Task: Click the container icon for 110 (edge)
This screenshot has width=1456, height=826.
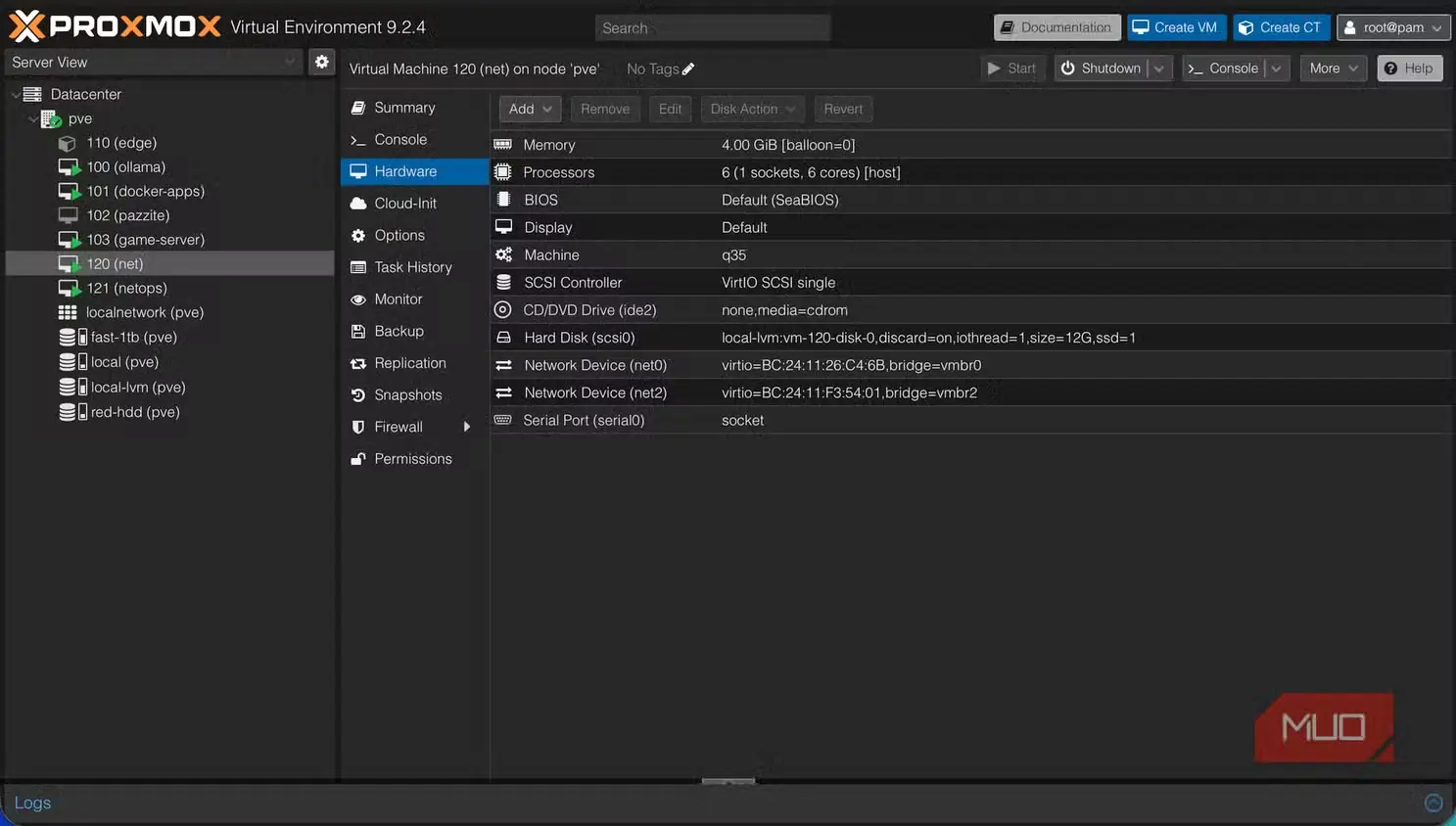Action: point(68,143)
